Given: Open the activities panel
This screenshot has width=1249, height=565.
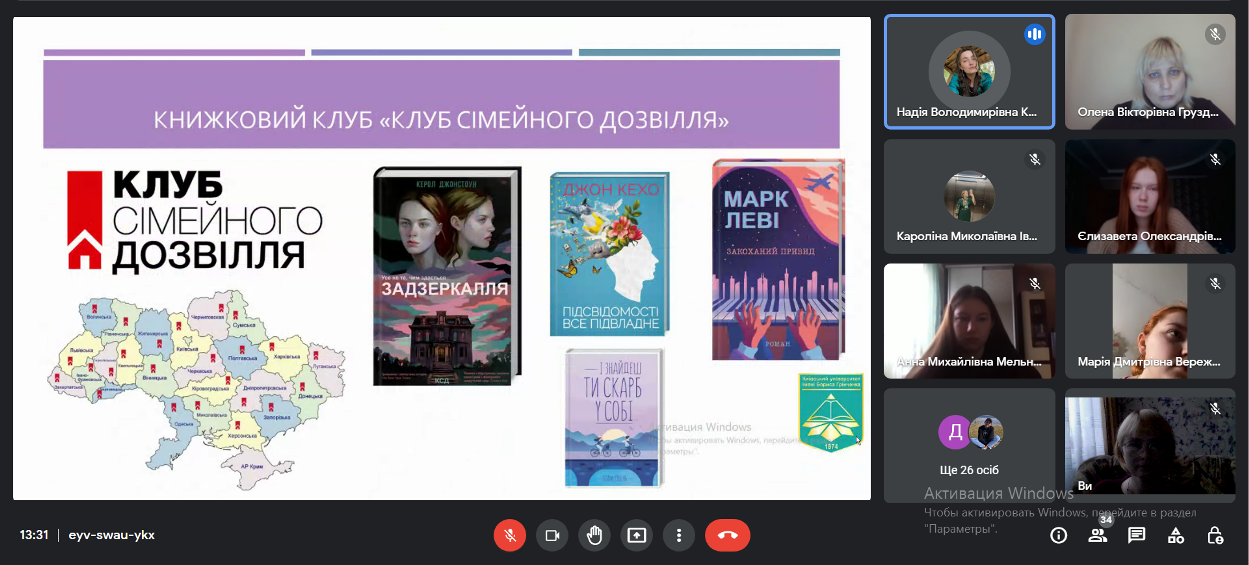Looking at the screenshot, I should 1176,535.
